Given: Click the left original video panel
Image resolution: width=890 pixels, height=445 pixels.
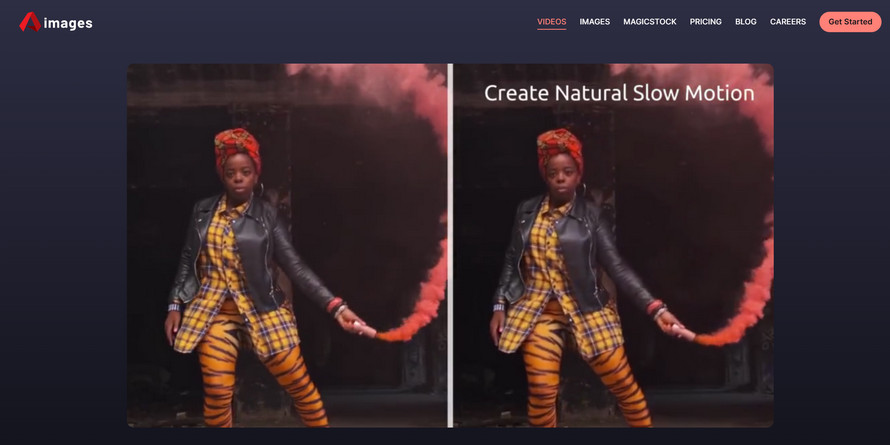Looking at the screenshot, I should pos(287,245).
